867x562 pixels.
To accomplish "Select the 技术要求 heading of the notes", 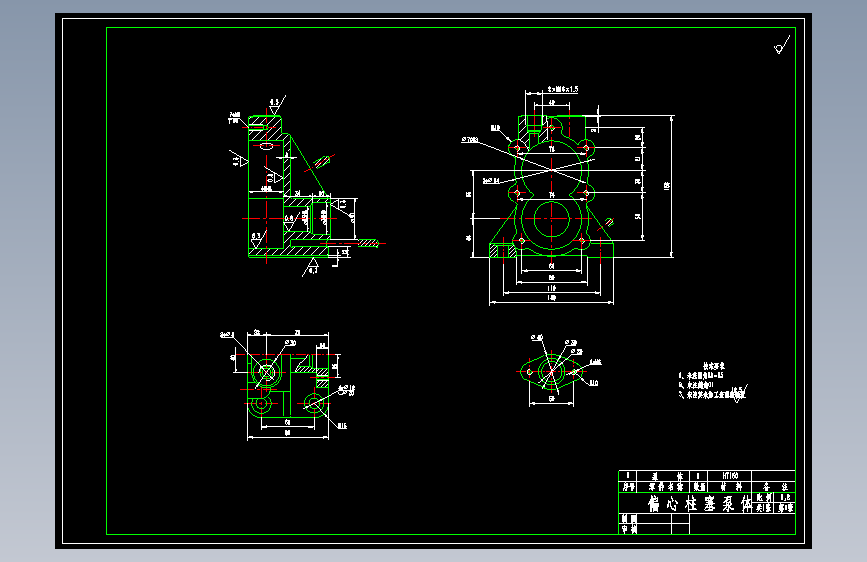I will 714,366.
